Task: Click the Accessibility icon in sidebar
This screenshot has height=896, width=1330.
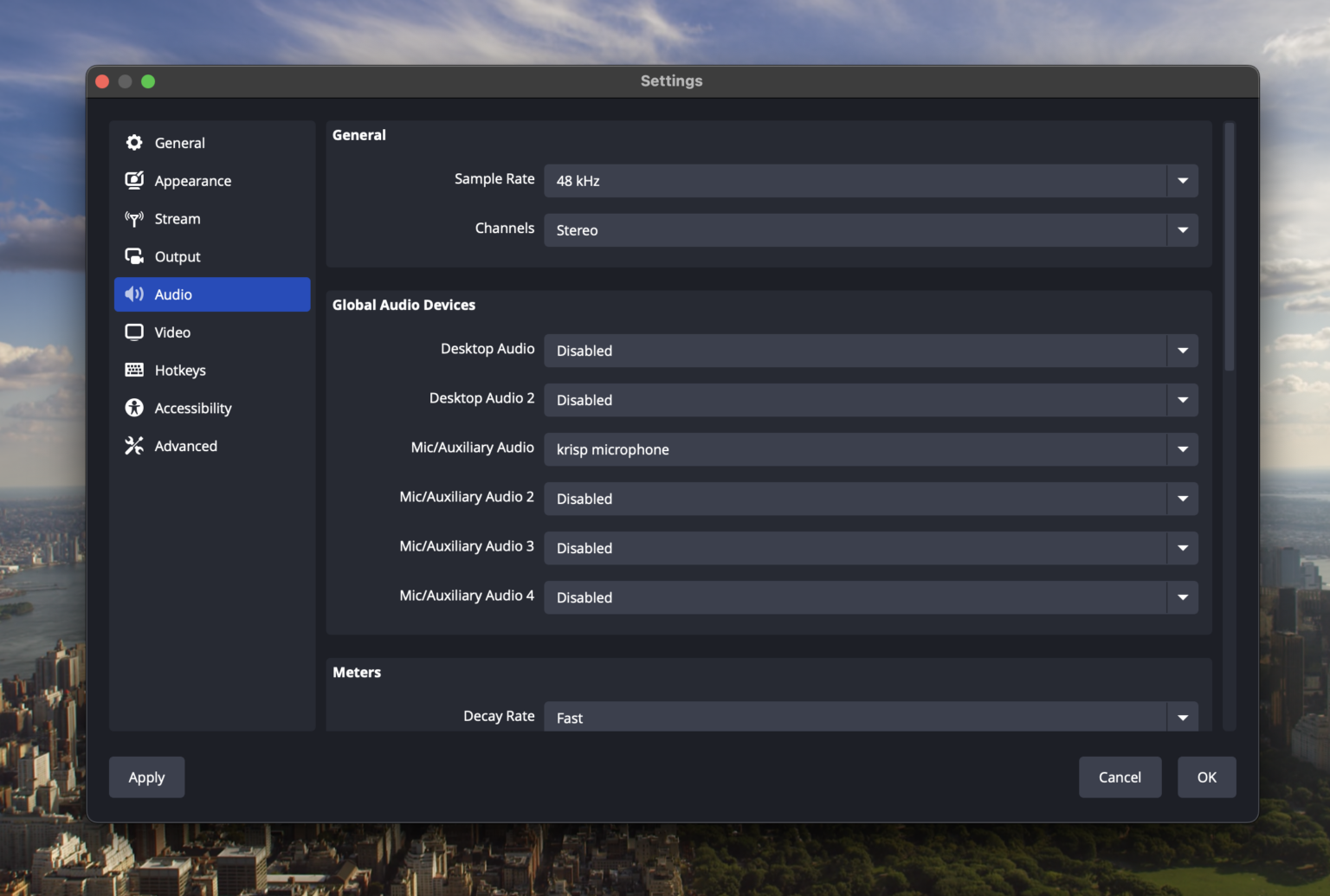Action: (134, 408)
